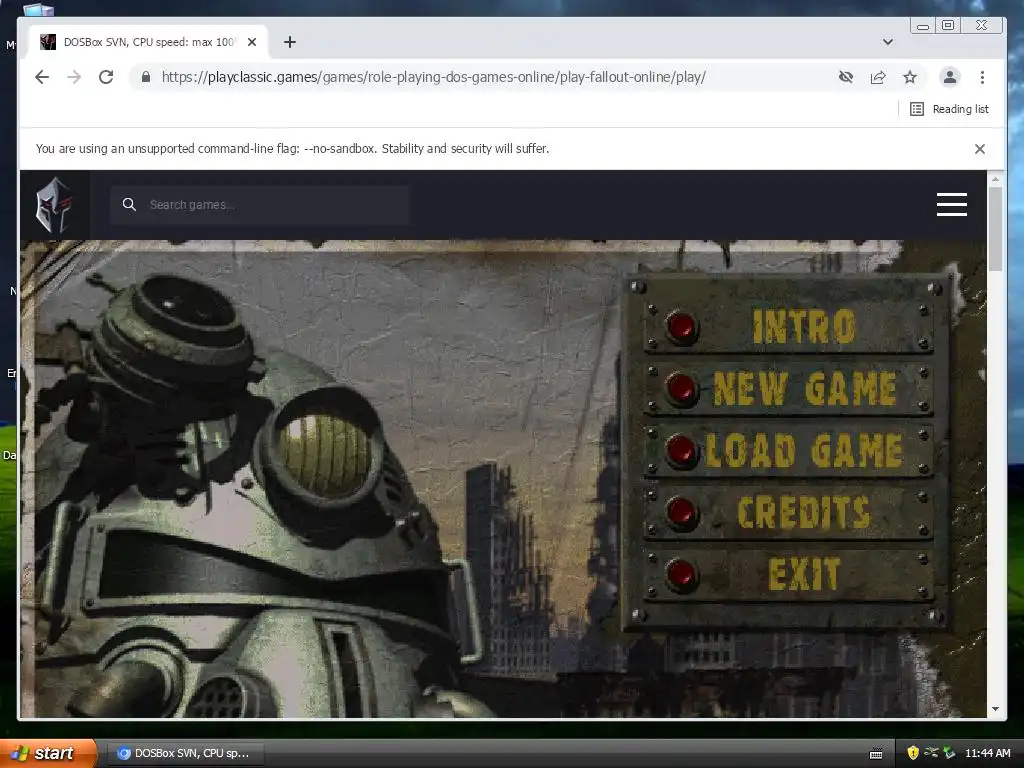
Task: Choose NEW GAME in Fallout menu
Action: click(x=805, y=389)
